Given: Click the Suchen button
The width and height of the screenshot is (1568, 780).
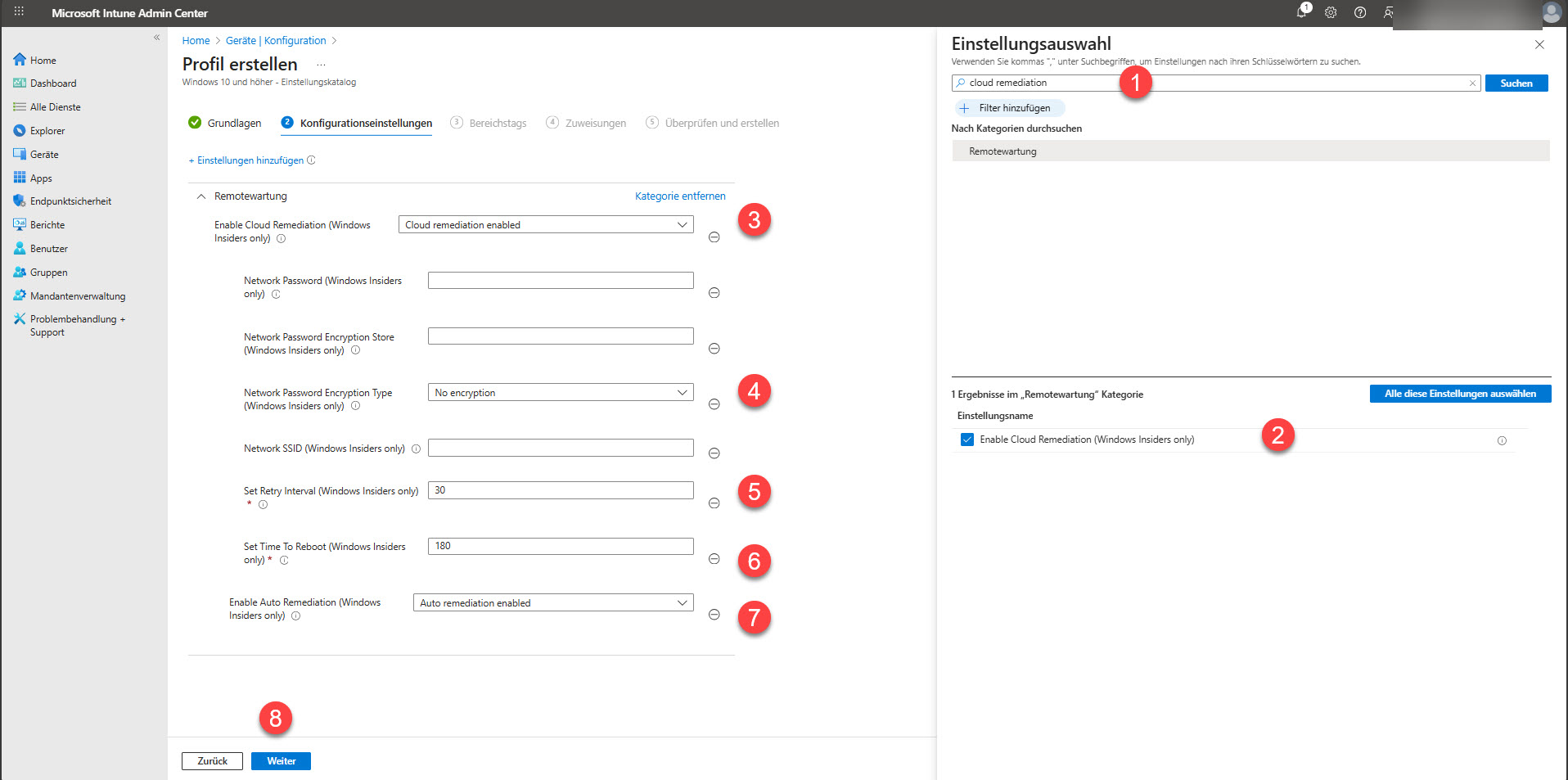Looking at the screenshot, I should pos(1516,83).
